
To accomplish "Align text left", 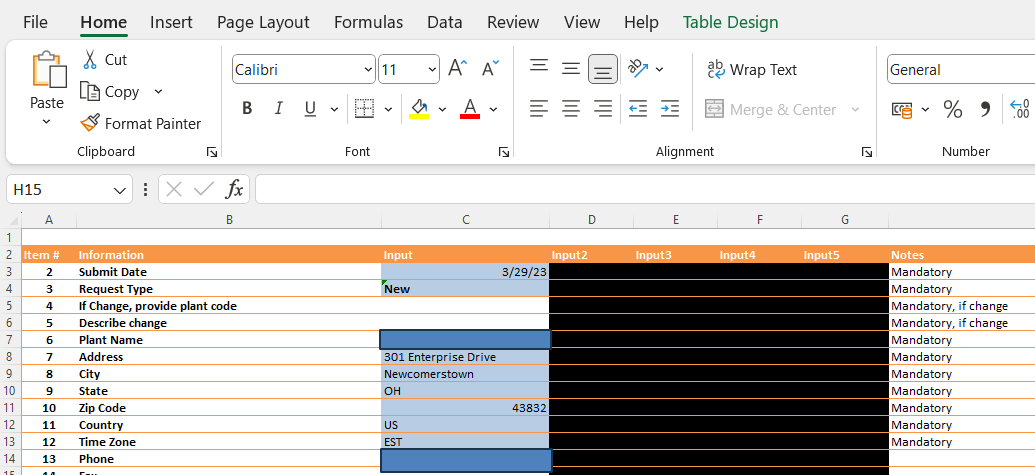I will click(539, 109).
